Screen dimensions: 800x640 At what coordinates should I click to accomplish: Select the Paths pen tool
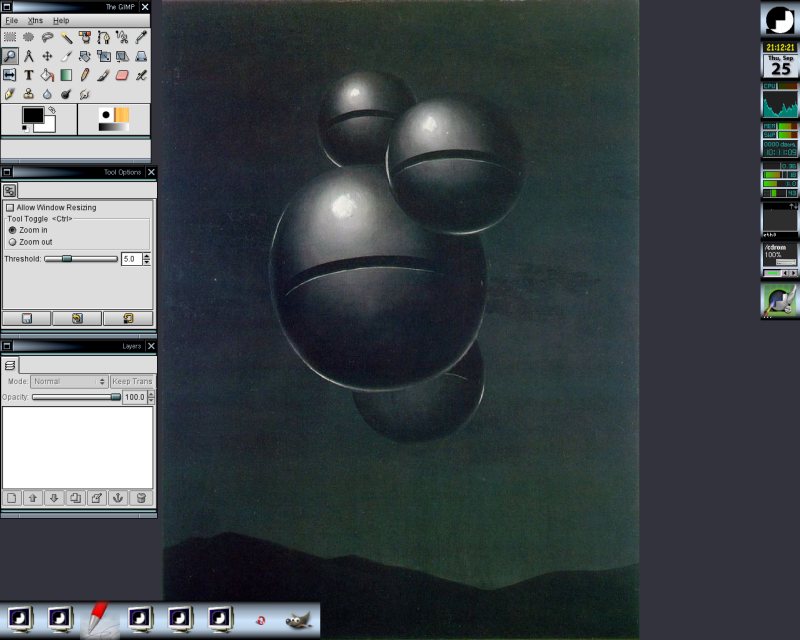104,37
